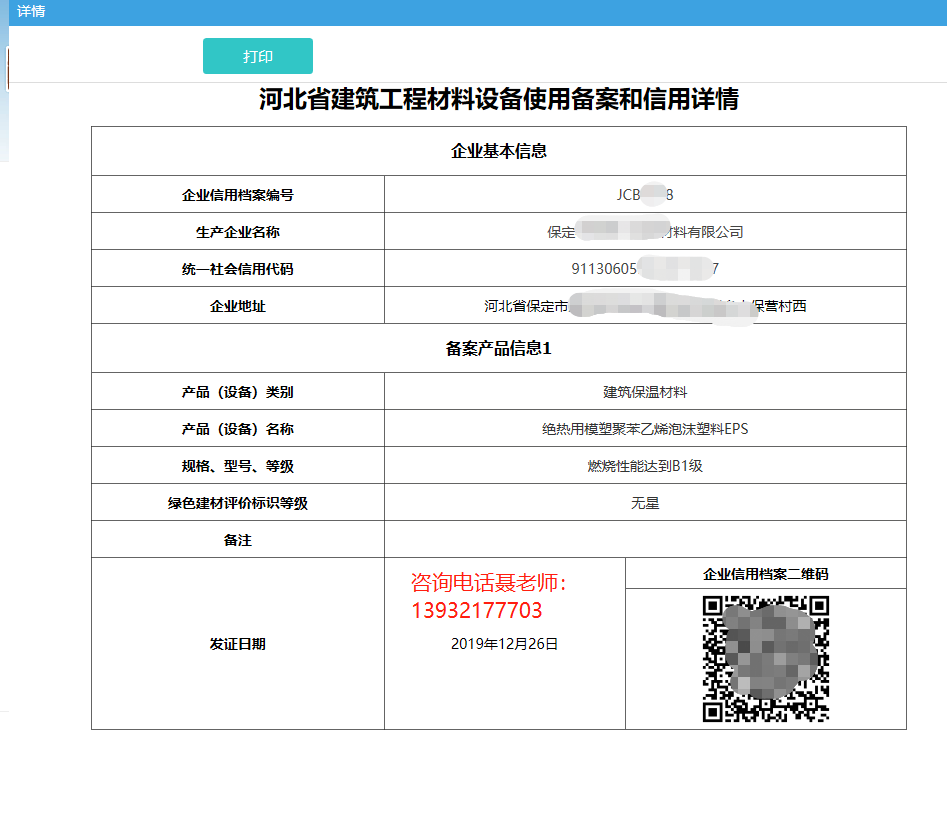
Task: Click the 打印 print button
Action: click(x=257, y=56)
